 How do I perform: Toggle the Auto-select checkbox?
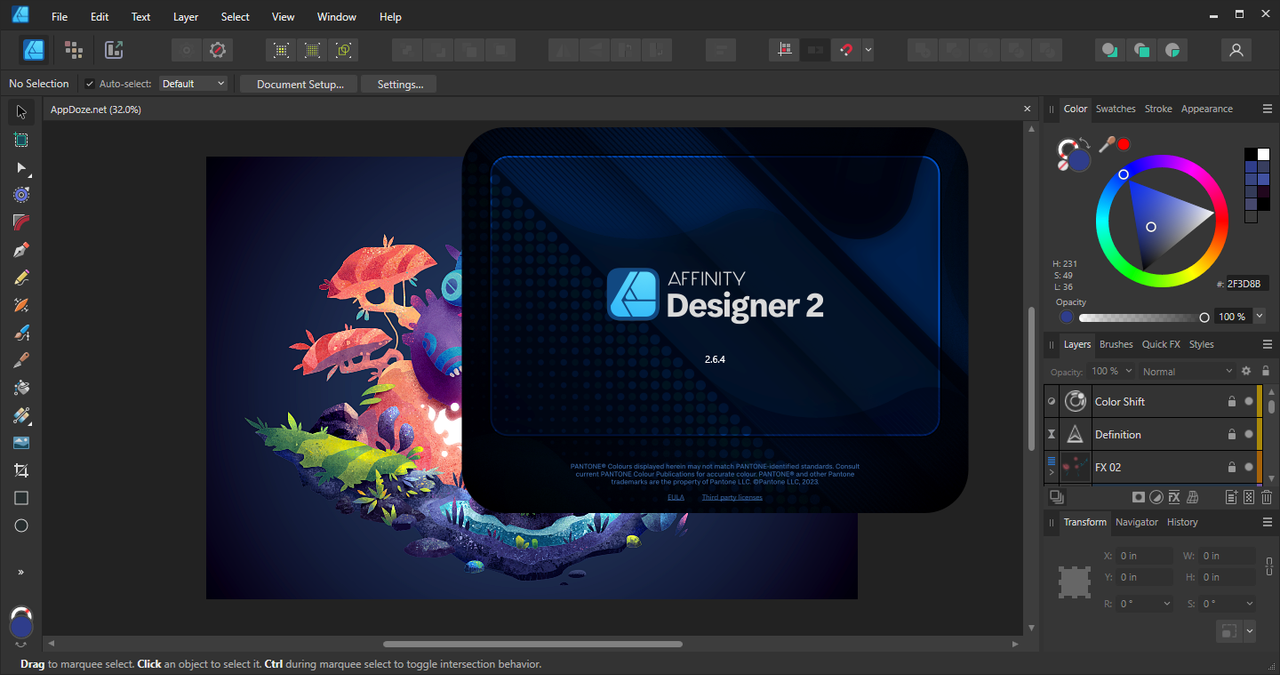click(90, 84)
